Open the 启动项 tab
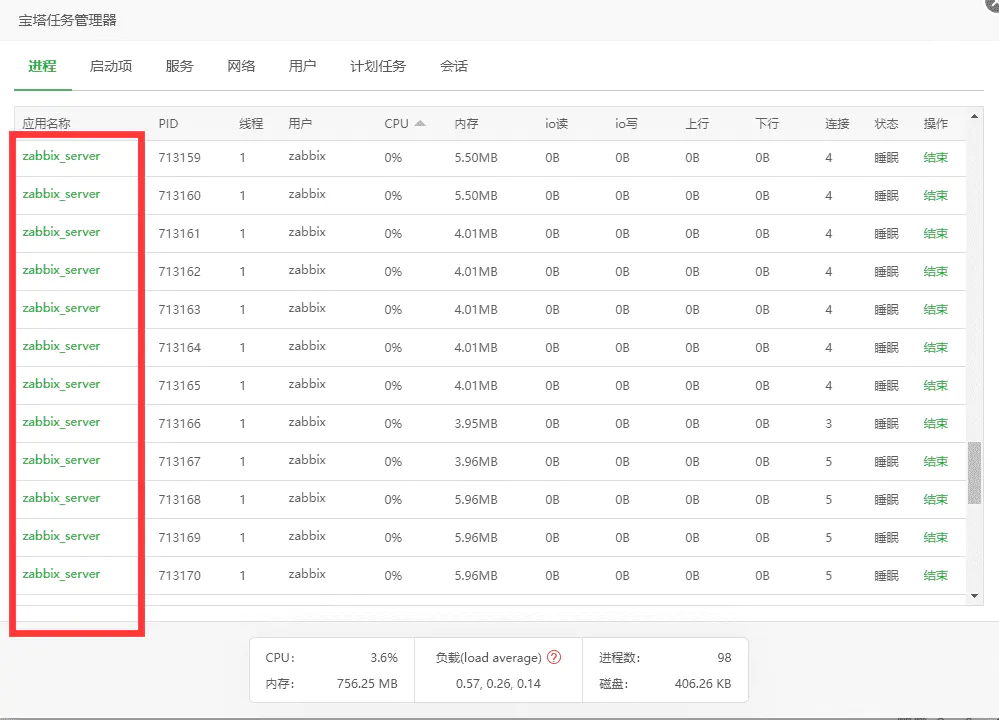The height and width of the screenshot is (720, 999). tap(111, 66)
